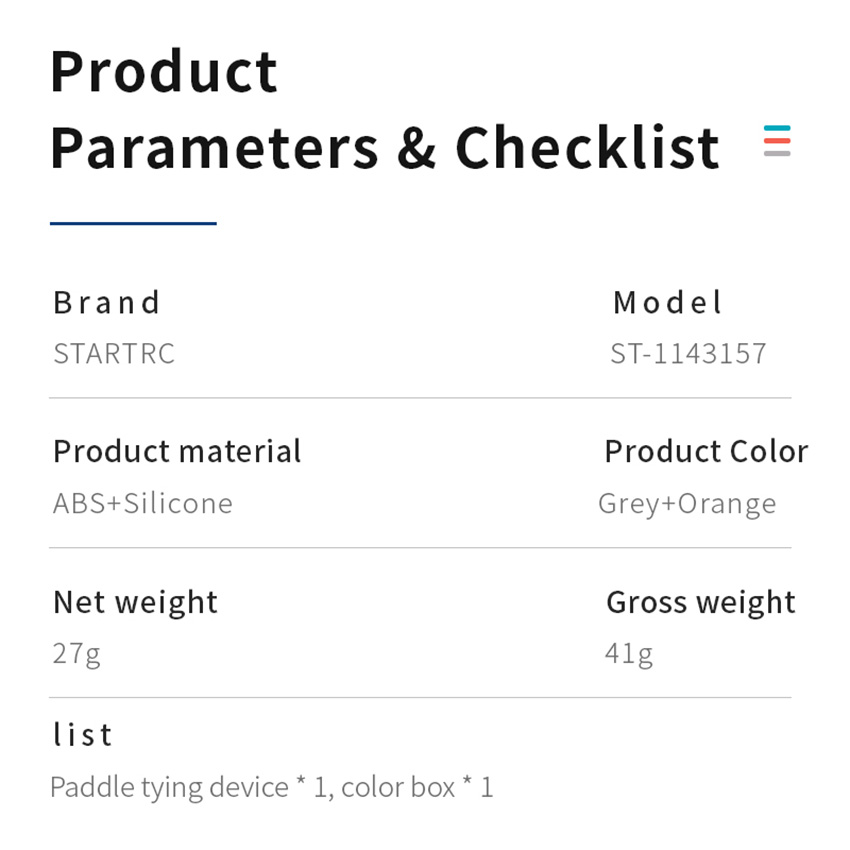Viewport: 850px width, 850px height.
Task: Click the blue underline below the heading
Action: [133, 223]
